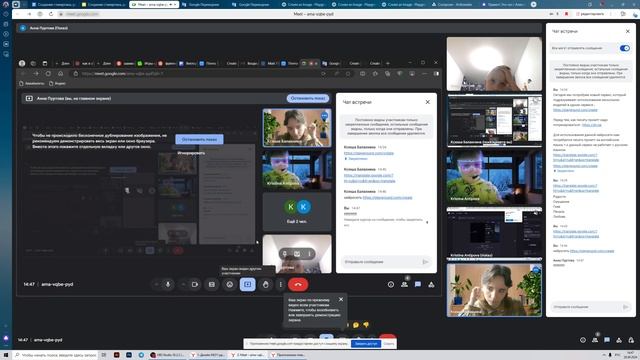This screenshot has height=360, width=640.
Task: Open Alice assistant icon in left sidebar
Action: (6, 339)
